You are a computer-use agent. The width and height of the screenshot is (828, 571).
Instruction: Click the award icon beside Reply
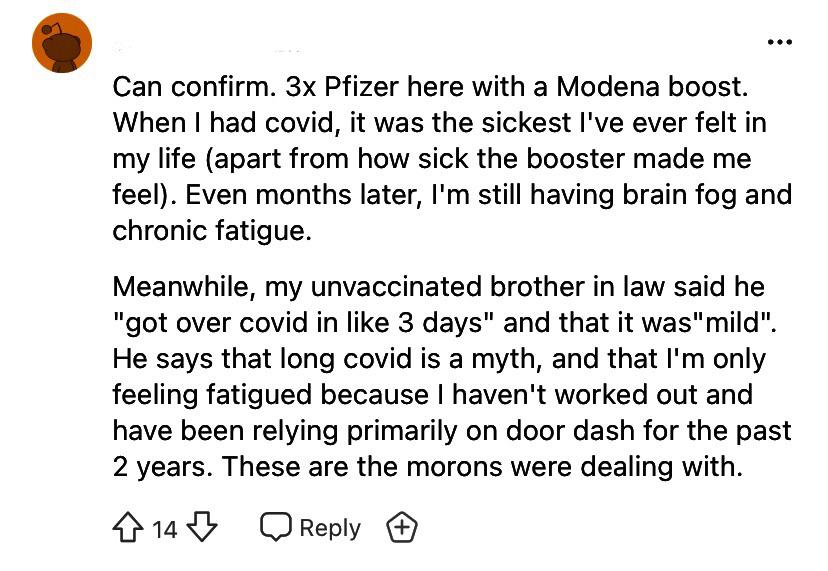tap(403, 527)
